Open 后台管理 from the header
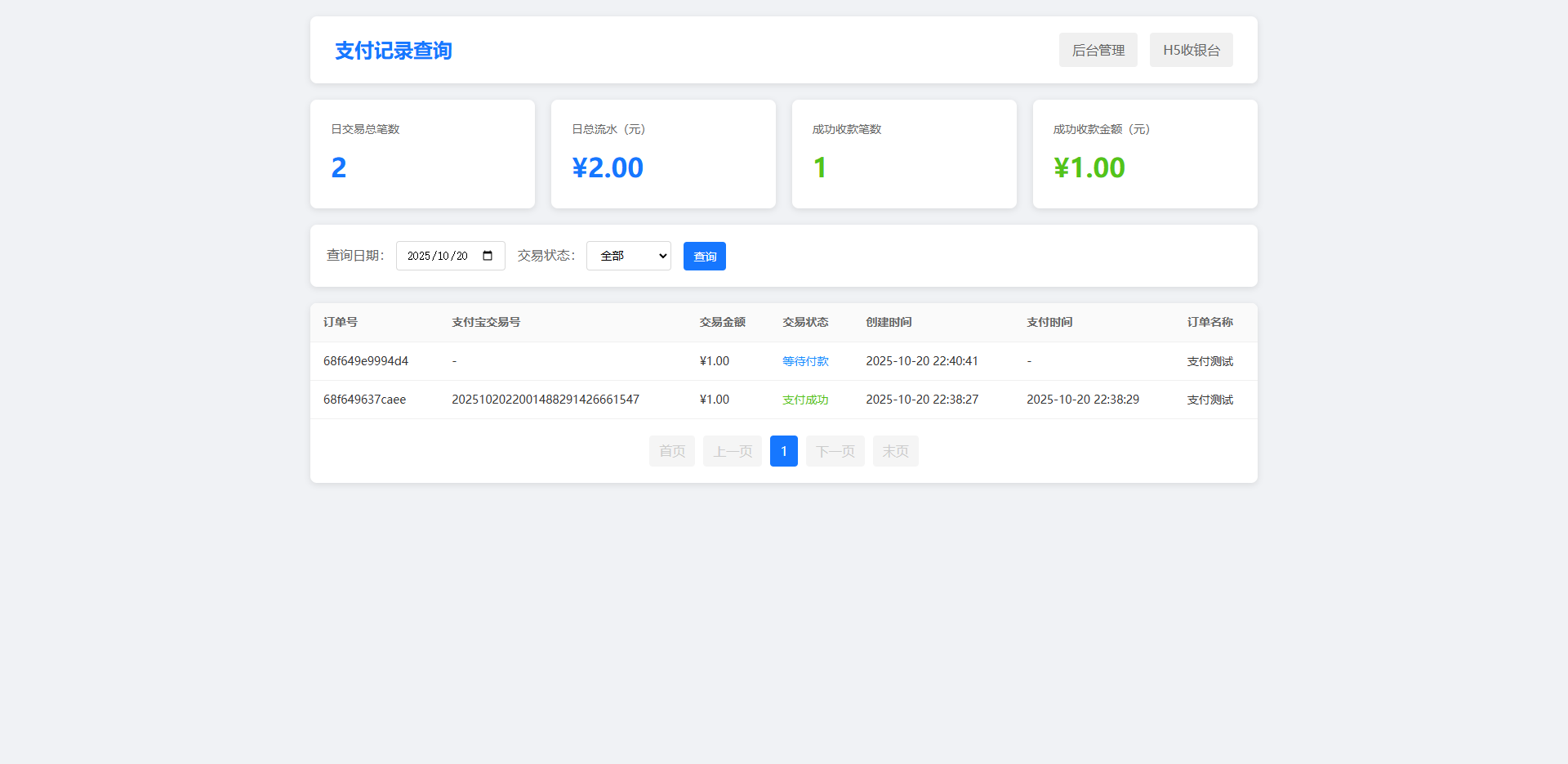This screenshot has width=1568, height=764. pyautogui.click(x=1098, y=50)
